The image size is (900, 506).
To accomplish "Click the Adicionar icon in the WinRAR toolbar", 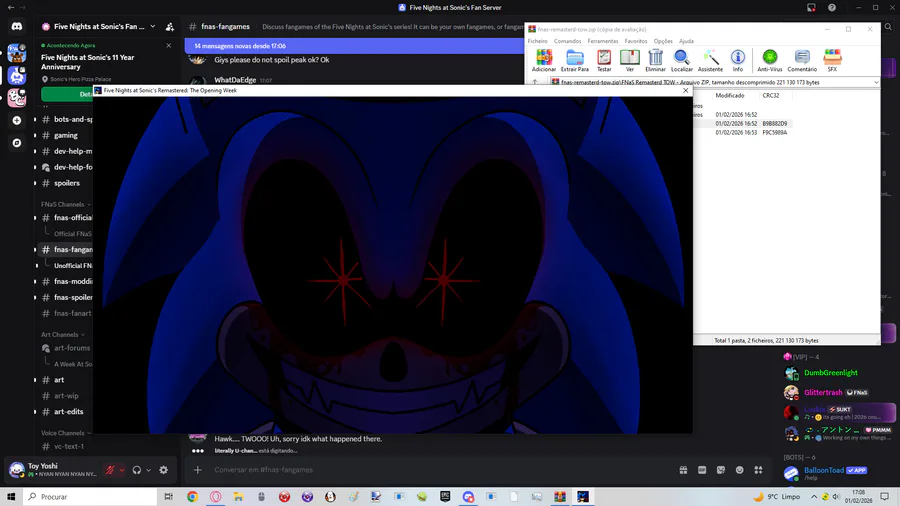I will click(x=544, y=60).
